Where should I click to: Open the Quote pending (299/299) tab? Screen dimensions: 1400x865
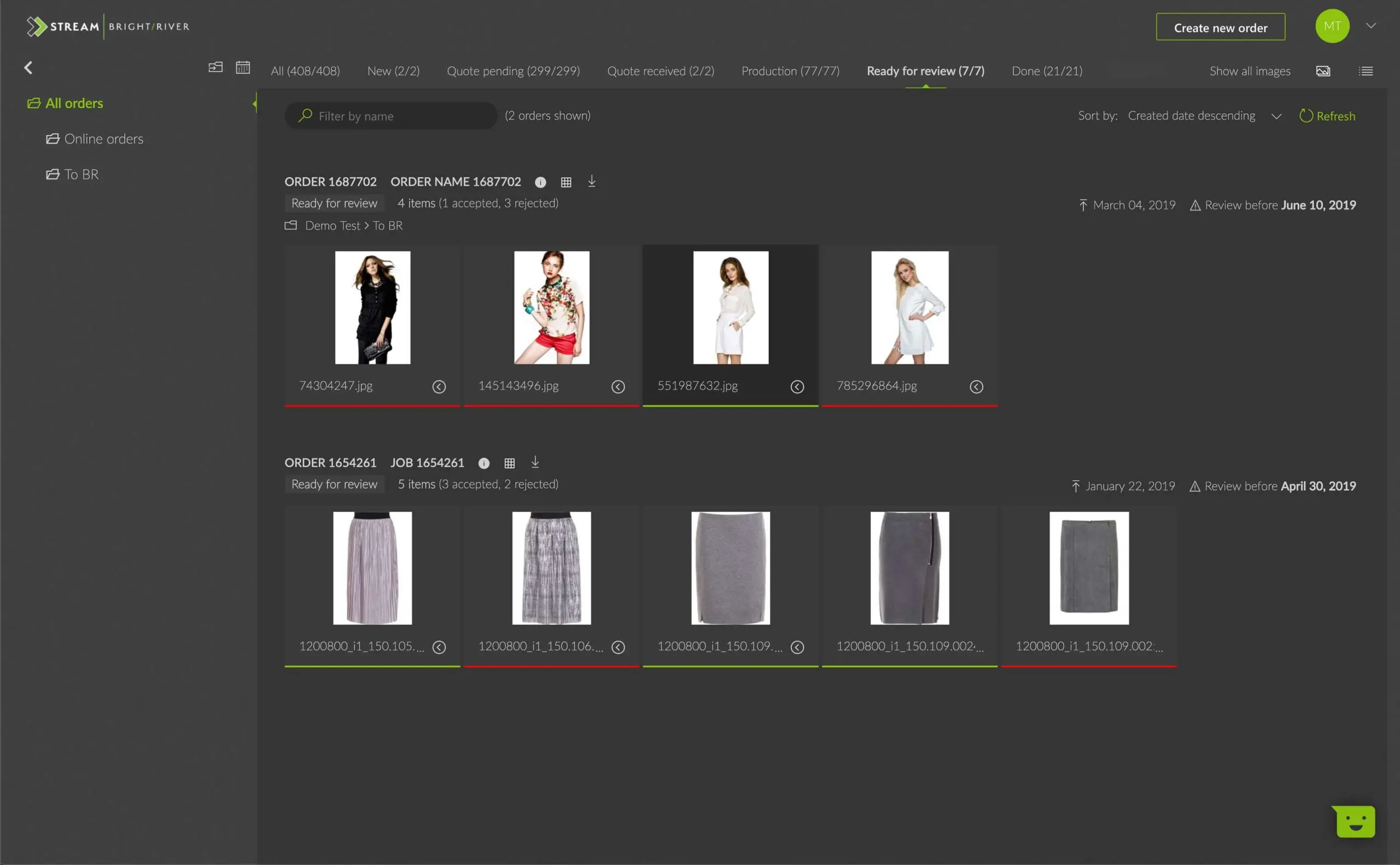pos(514,71)
